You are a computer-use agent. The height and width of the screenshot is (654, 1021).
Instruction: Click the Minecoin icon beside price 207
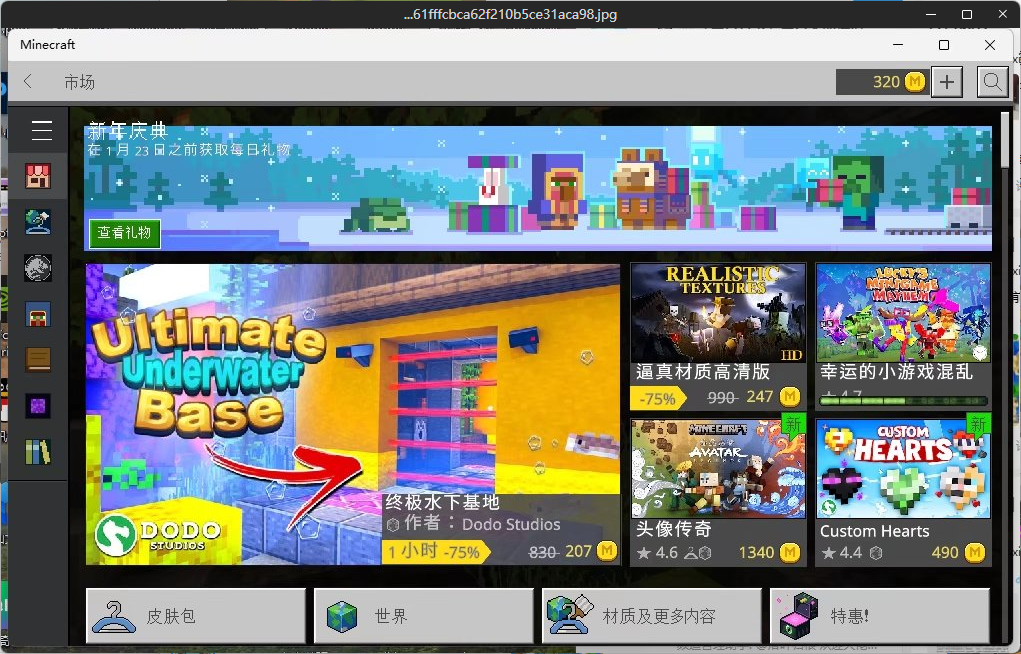point(607,551)
